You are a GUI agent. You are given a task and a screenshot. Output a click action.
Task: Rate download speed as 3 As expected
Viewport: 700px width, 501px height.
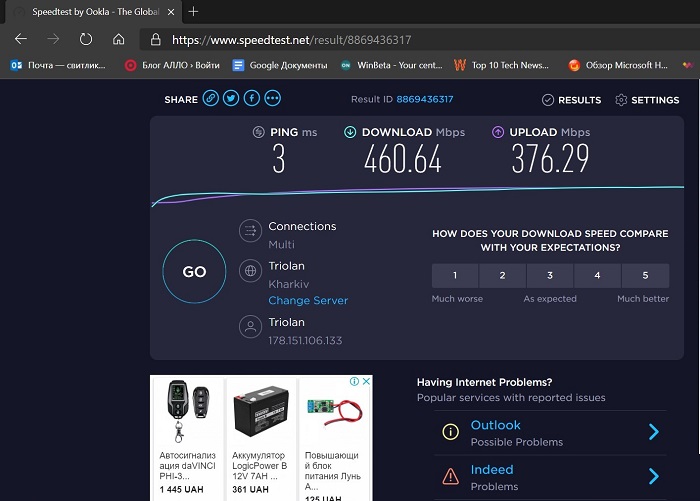click(x=550, y=276)
